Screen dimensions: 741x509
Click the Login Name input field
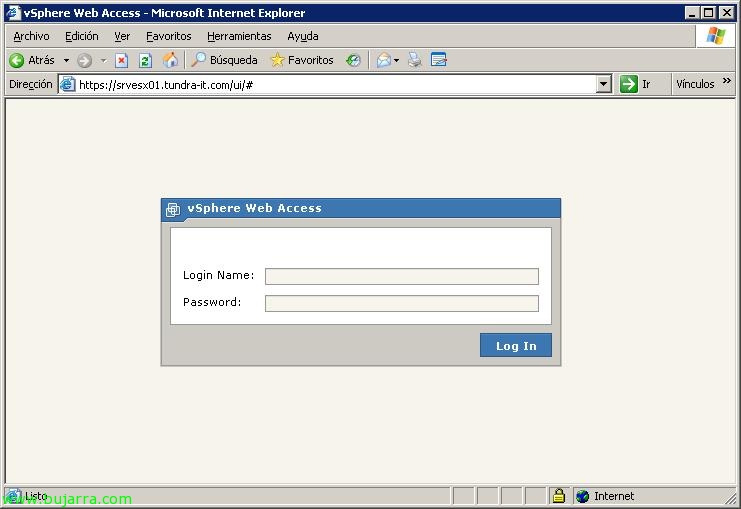pyautogui.click(x=402, y=276)
